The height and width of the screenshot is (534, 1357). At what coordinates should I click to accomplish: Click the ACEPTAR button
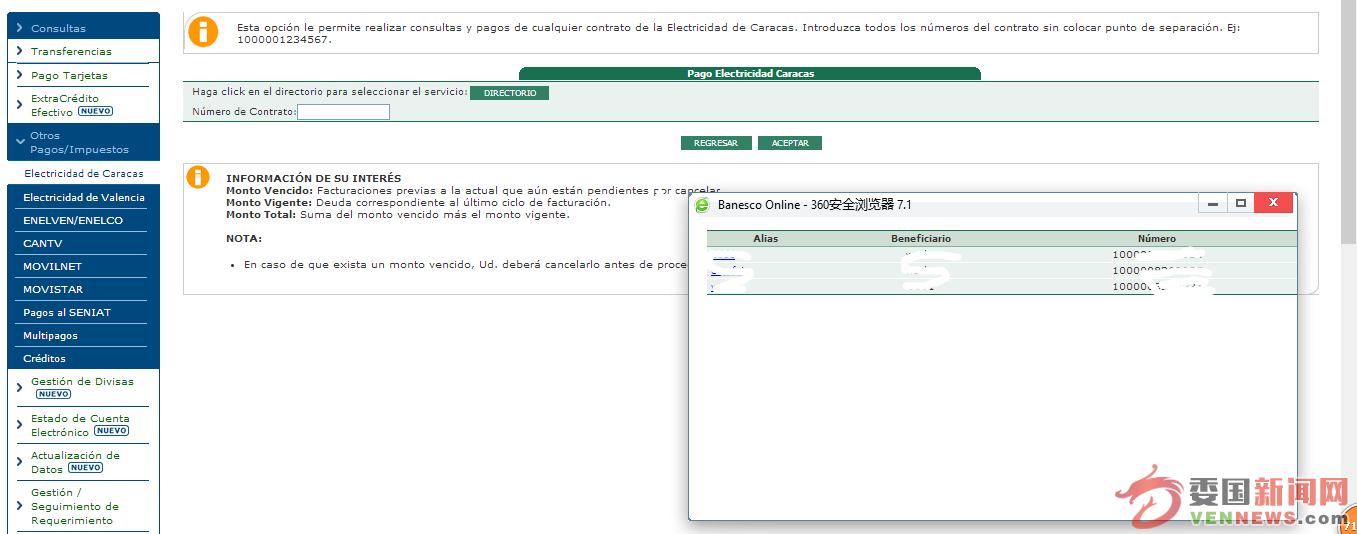click(x=790, y=143)
